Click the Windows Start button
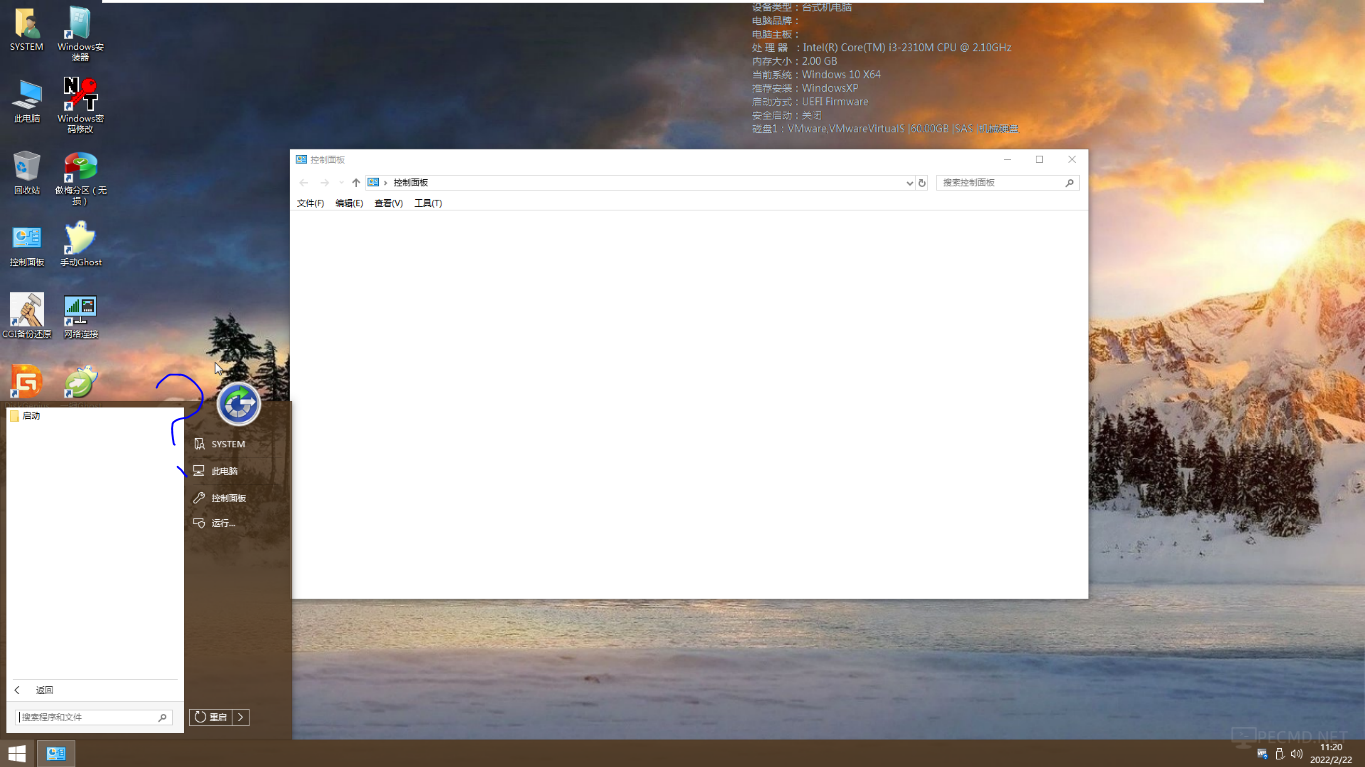This screenshot has height=767, width=1365. pos(17,753)
